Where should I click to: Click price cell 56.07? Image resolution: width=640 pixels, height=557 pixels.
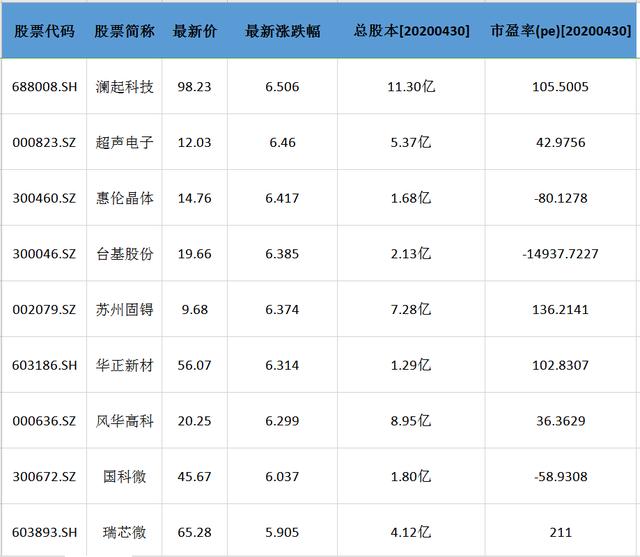tap(195, 365)
